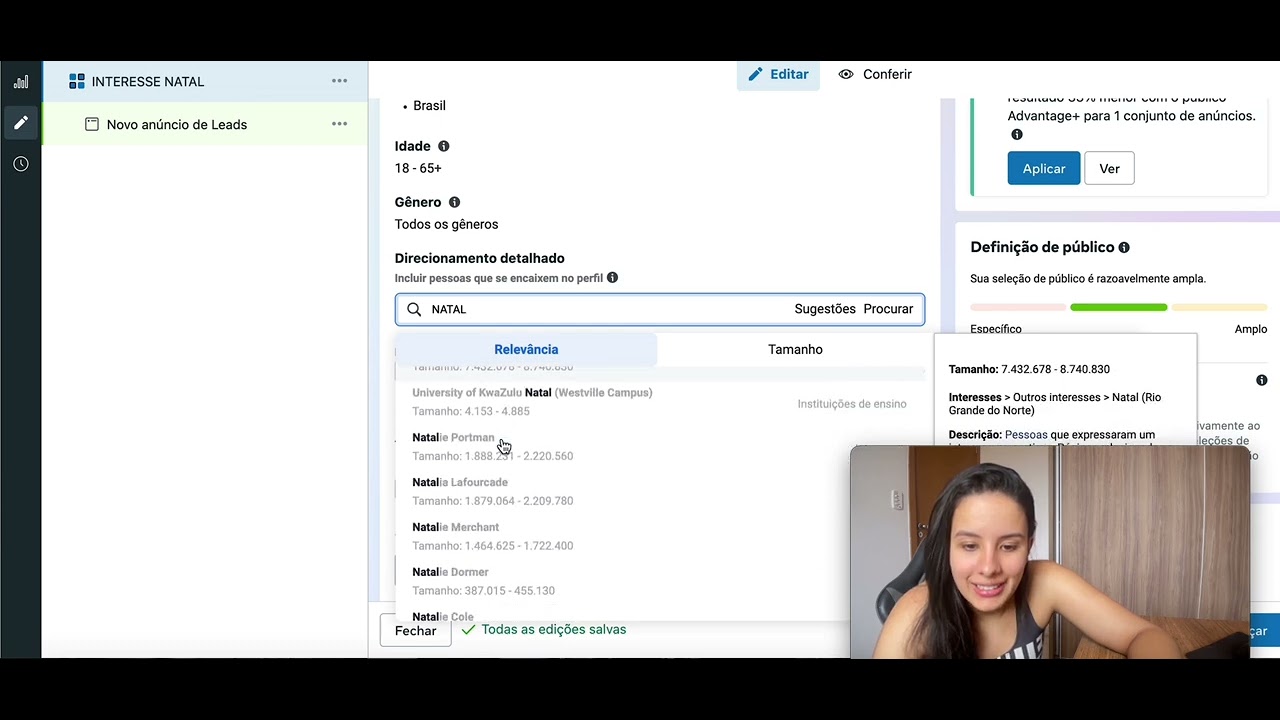The width and height of the screenshot is (1280, 720).
Task: Click the INTERESSE NATAL ad set grid icon
Action: pos(77,82)
